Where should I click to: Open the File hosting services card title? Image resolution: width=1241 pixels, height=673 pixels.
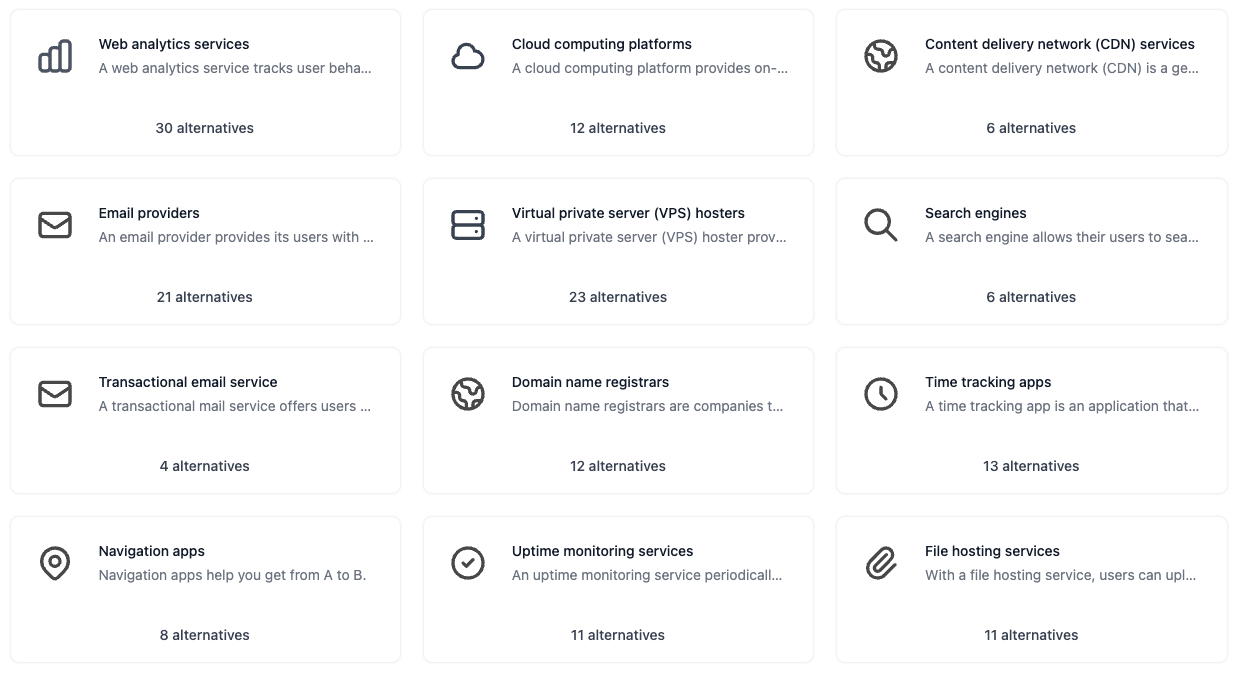click(992, 551)
